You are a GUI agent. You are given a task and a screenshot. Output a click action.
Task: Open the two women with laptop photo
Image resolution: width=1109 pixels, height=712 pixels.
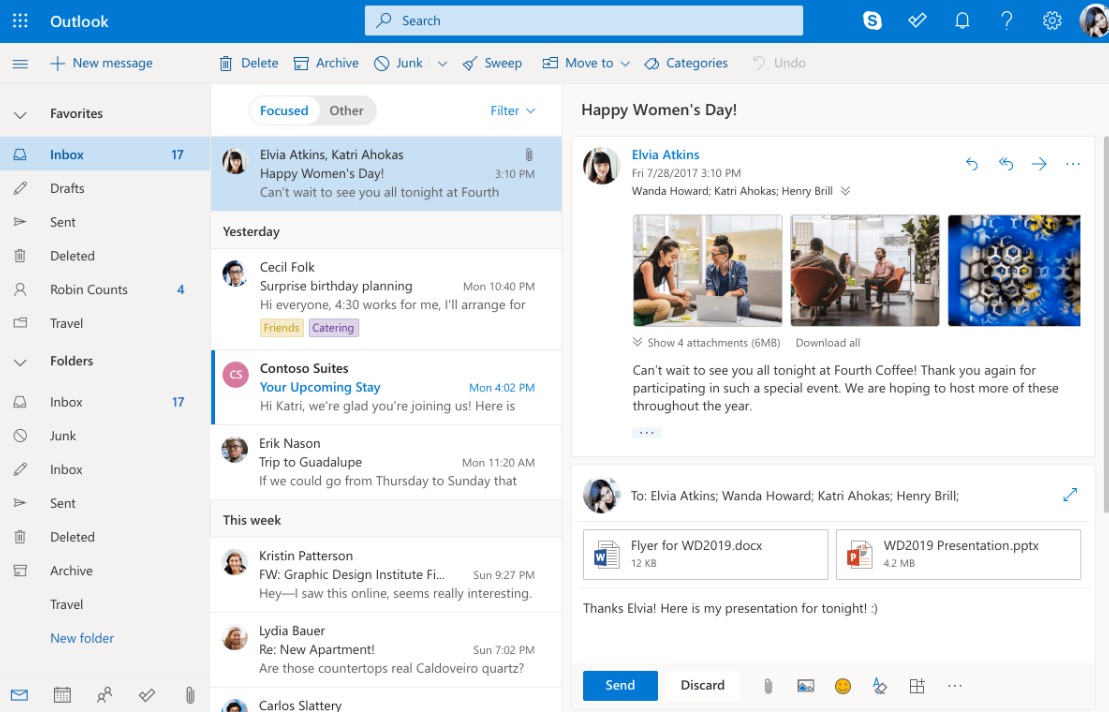707,271
